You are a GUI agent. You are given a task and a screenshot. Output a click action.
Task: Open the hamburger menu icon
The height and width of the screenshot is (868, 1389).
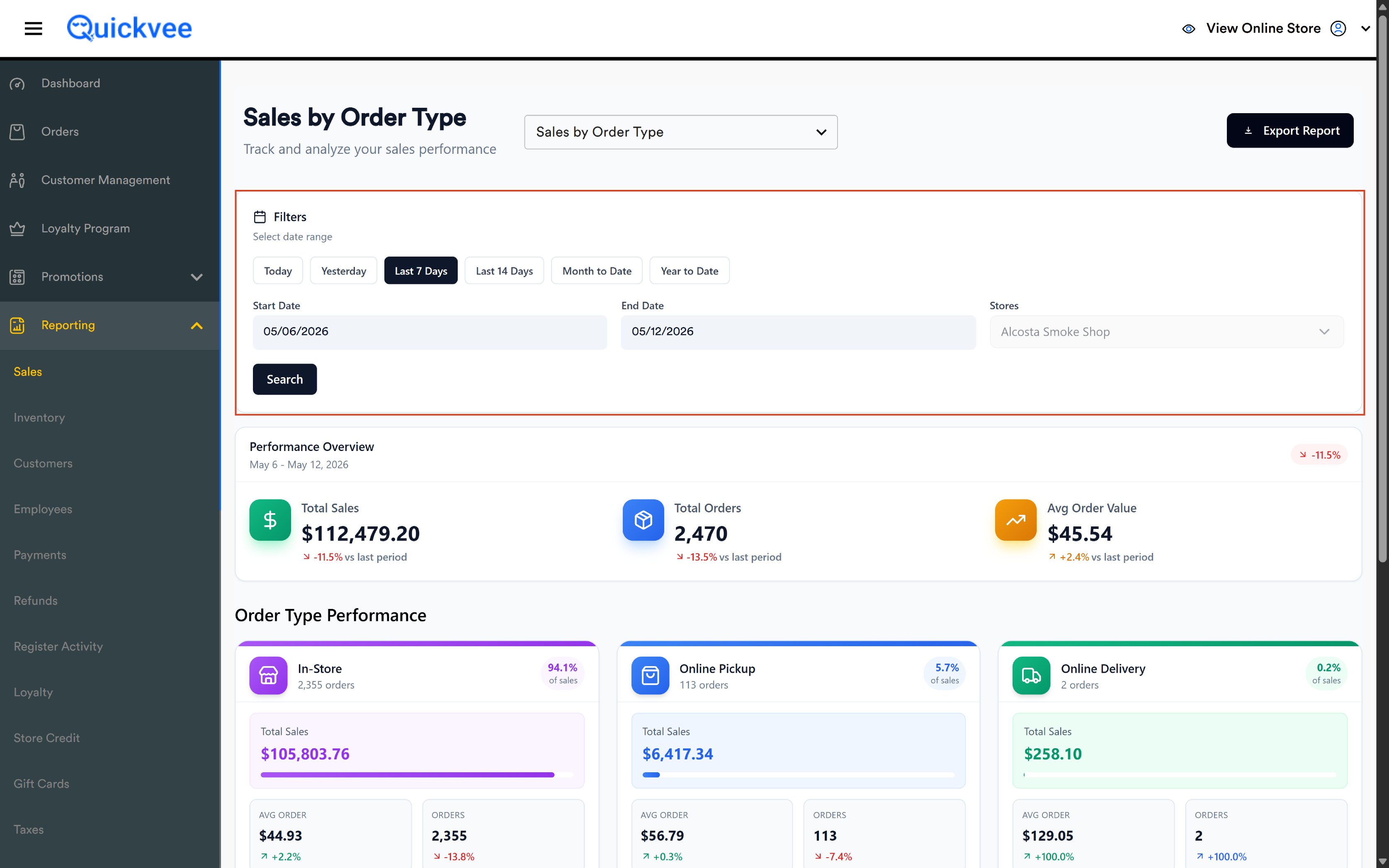tap(33, 28)
